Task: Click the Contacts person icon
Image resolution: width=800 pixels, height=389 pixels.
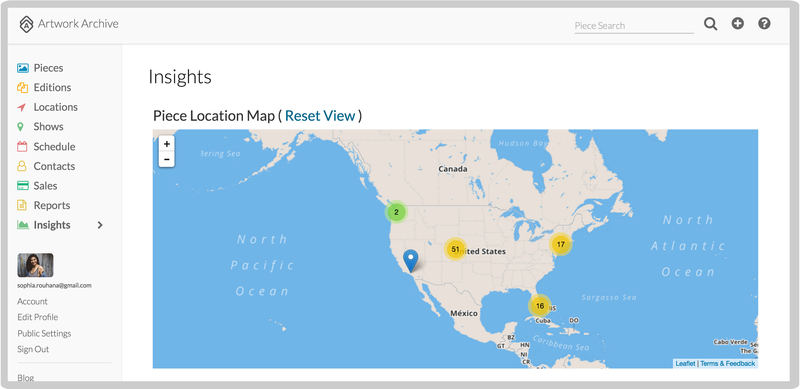Action: pyautogui.click(x=22, y=166)
